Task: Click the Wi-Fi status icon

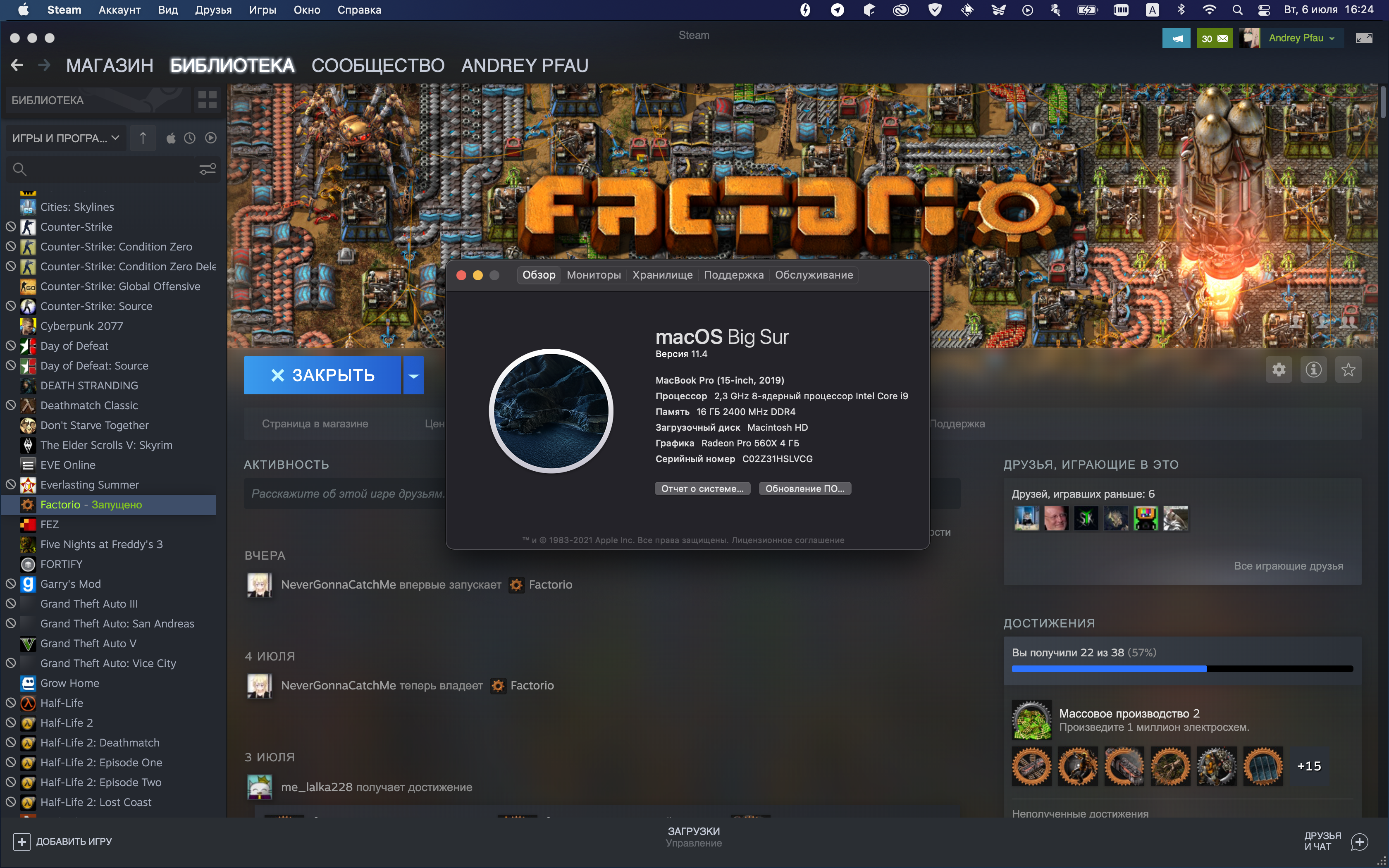Action: click(x=1209, y=10)
